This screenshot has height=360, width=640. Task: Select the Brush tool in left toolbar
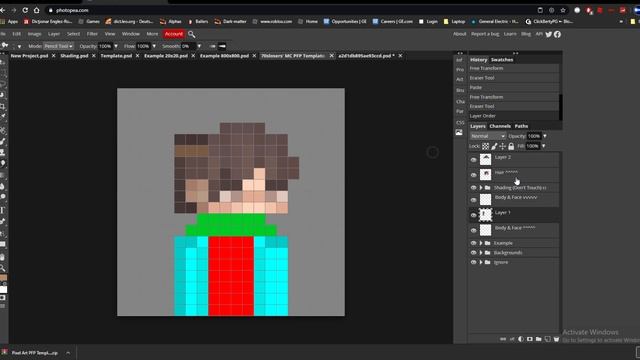tap(2, 141)
